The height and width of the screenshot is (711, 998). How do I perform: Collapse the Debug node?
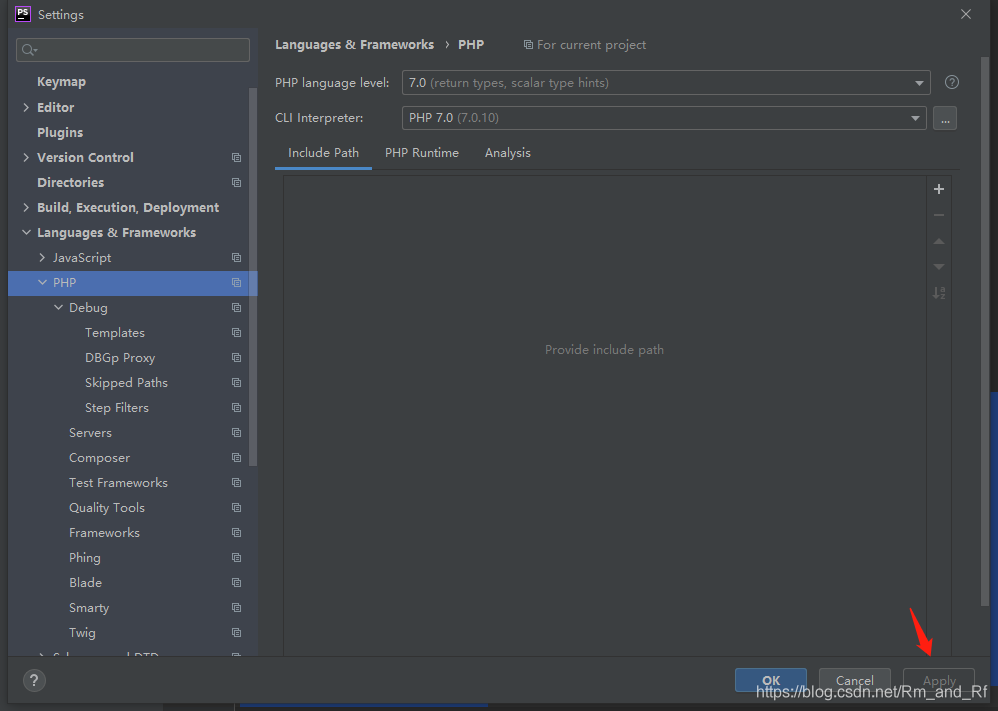59,307
